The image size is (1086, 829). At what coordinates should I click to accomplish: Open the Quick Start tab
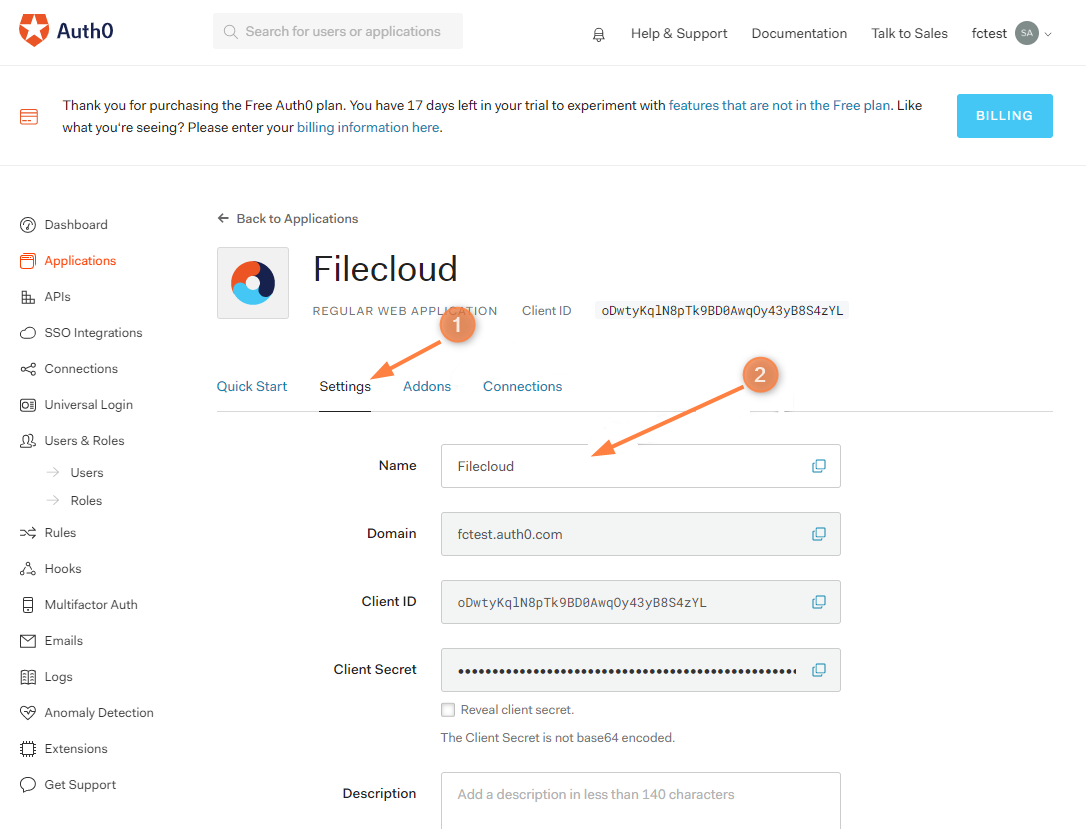pyautogui.click(x=252, y=386)
